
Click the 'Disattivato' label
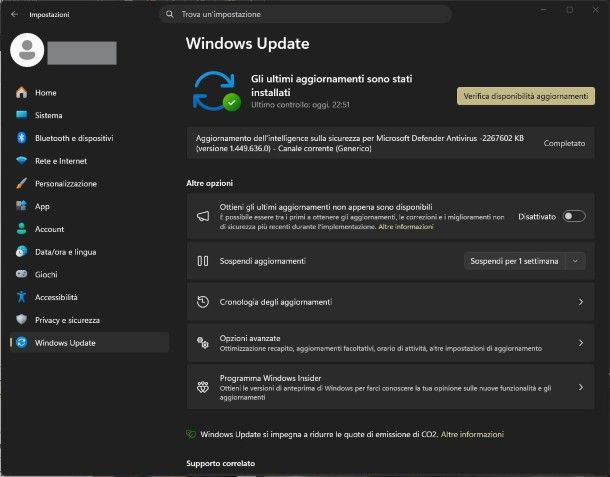pos(537,217)
